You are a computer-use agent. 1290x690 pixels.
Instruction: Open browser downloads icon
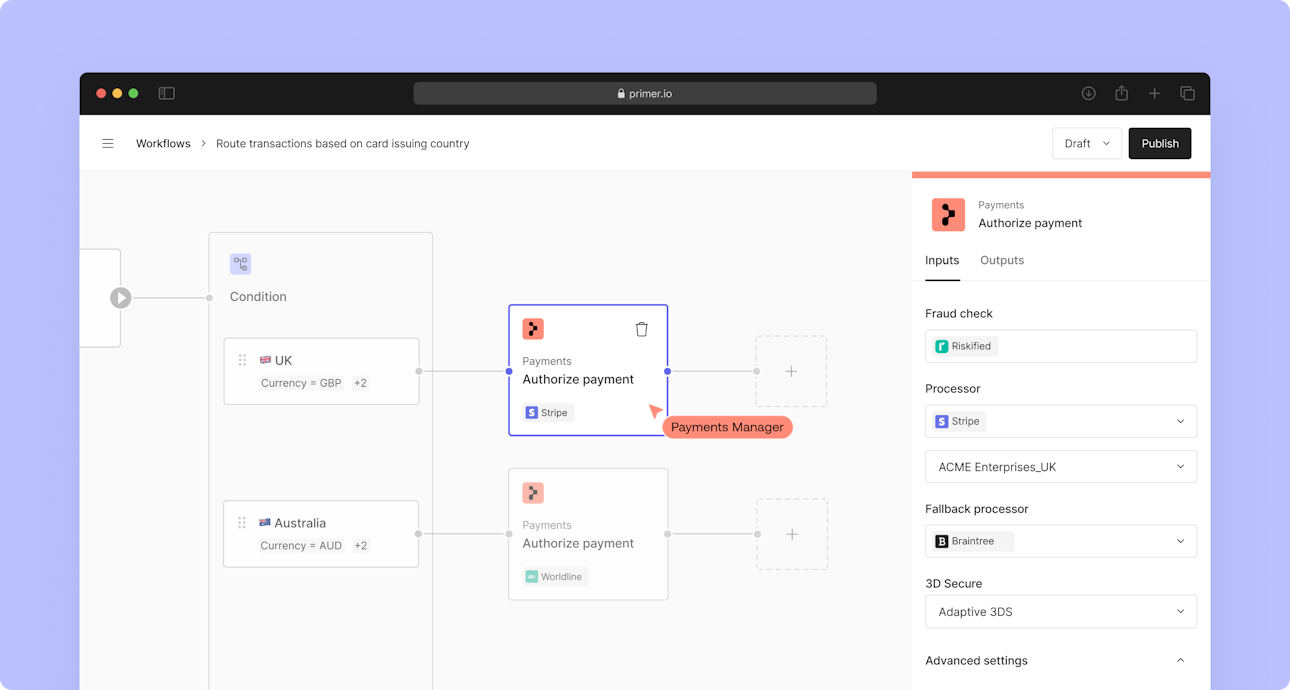tap(1089, 93)
